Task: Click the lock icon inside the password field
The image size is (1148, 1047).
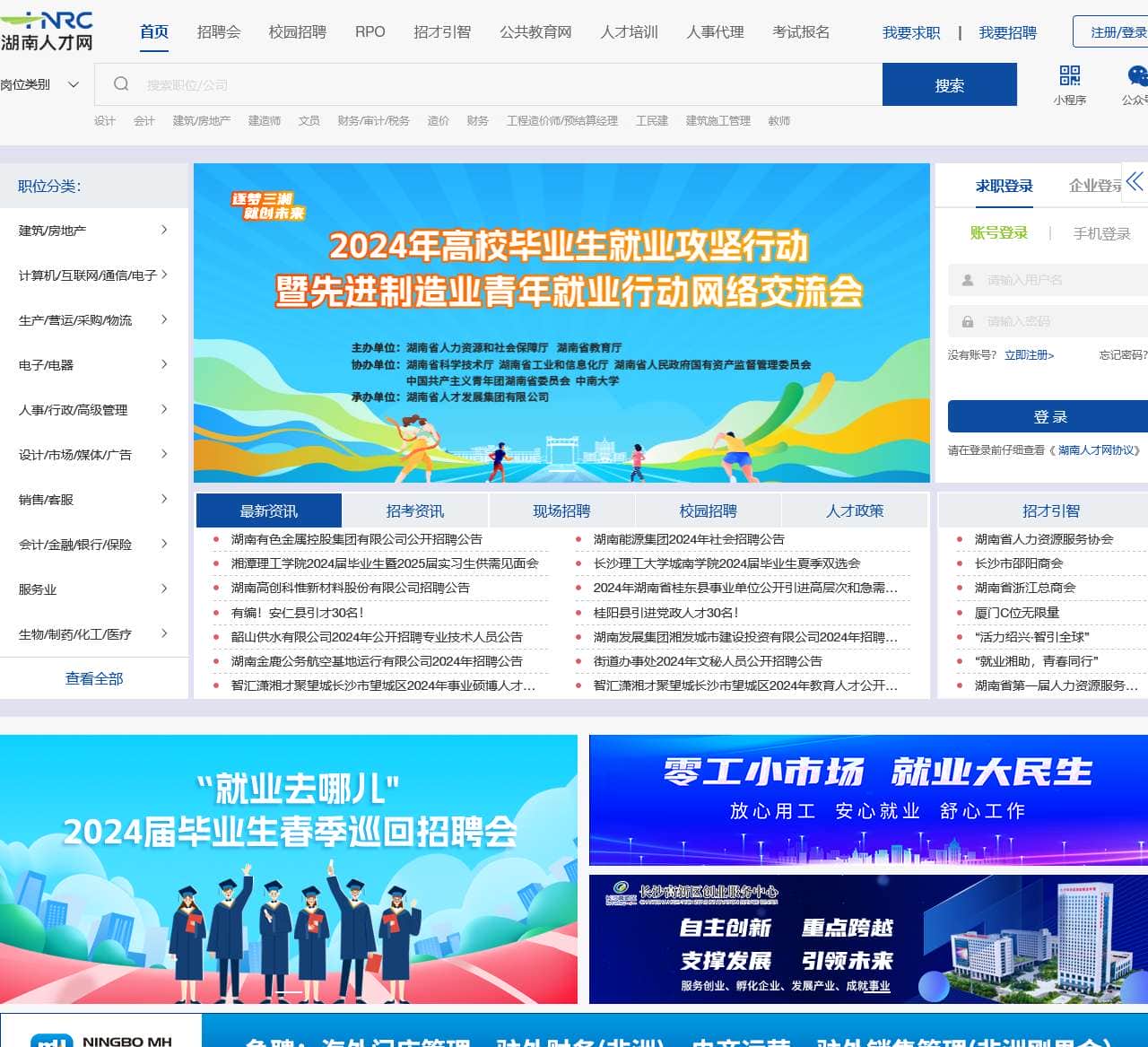Action: (969, 320)
